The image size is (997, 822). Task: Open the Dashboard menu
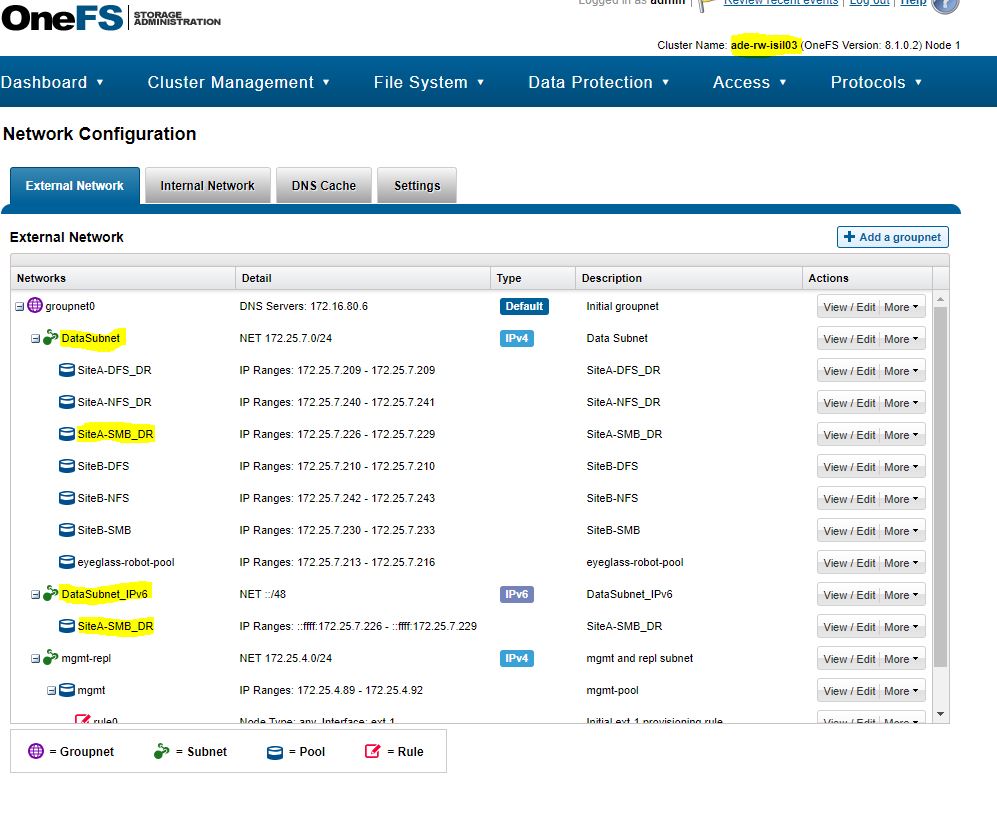tap(52, 82)
